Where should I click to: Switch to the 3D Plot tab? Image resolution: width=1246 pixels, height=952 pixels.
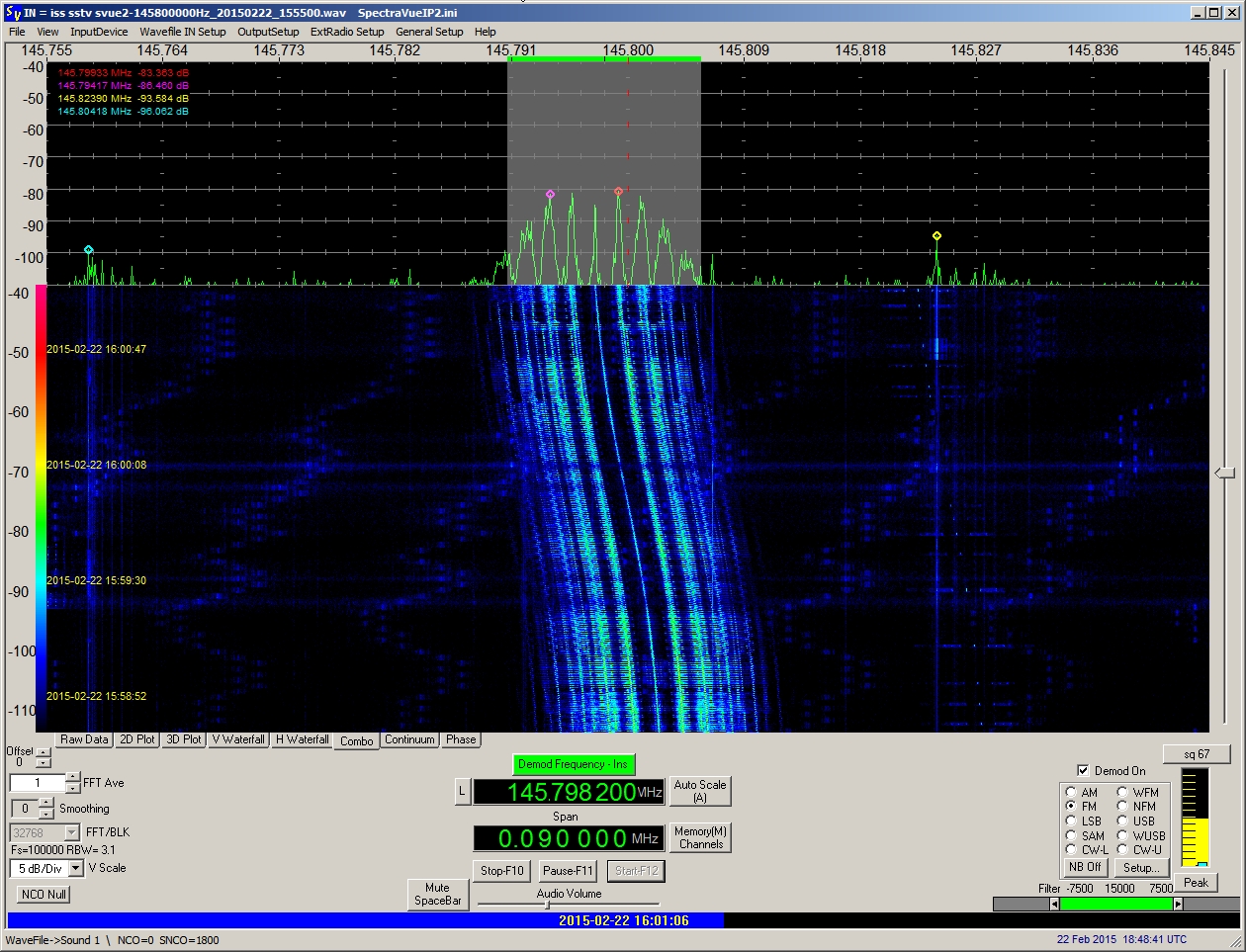(x=184, y=739)
